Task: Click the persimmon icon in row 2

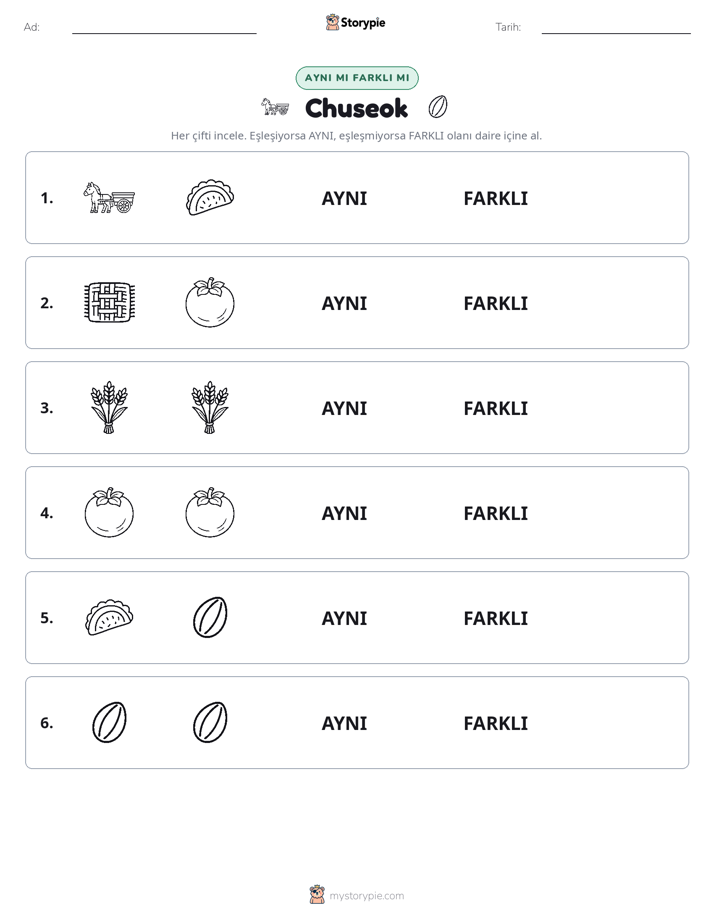Action: [210, 302]
